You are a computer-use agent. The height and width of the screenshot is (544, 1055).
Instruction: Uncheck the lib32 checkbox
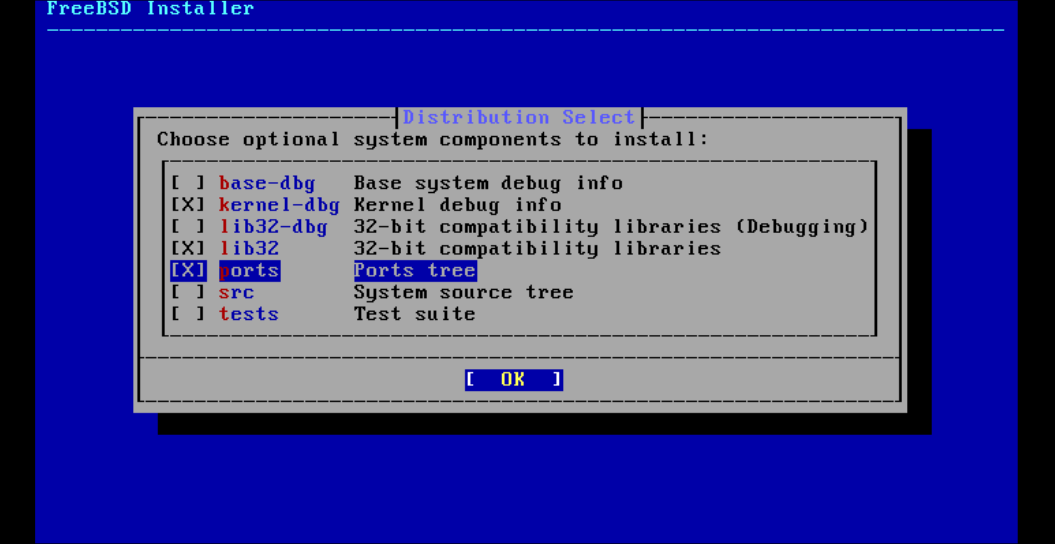pos(188,248)
